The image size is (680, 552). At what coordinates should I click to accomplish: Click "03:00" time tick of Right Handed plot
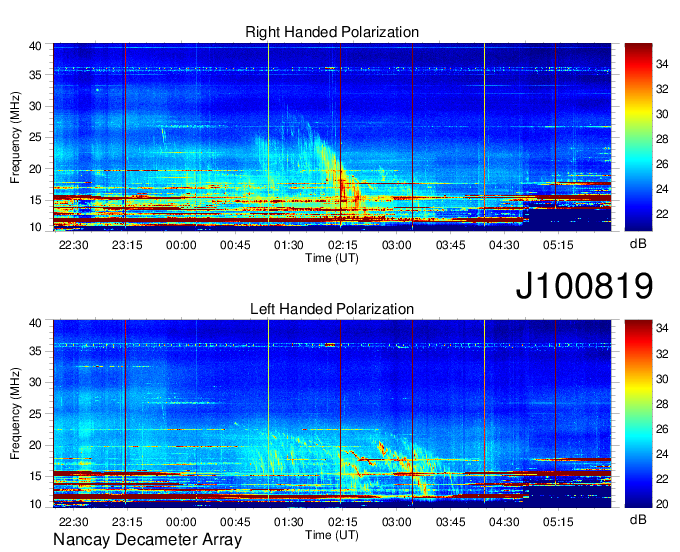[x=396, y=245]
